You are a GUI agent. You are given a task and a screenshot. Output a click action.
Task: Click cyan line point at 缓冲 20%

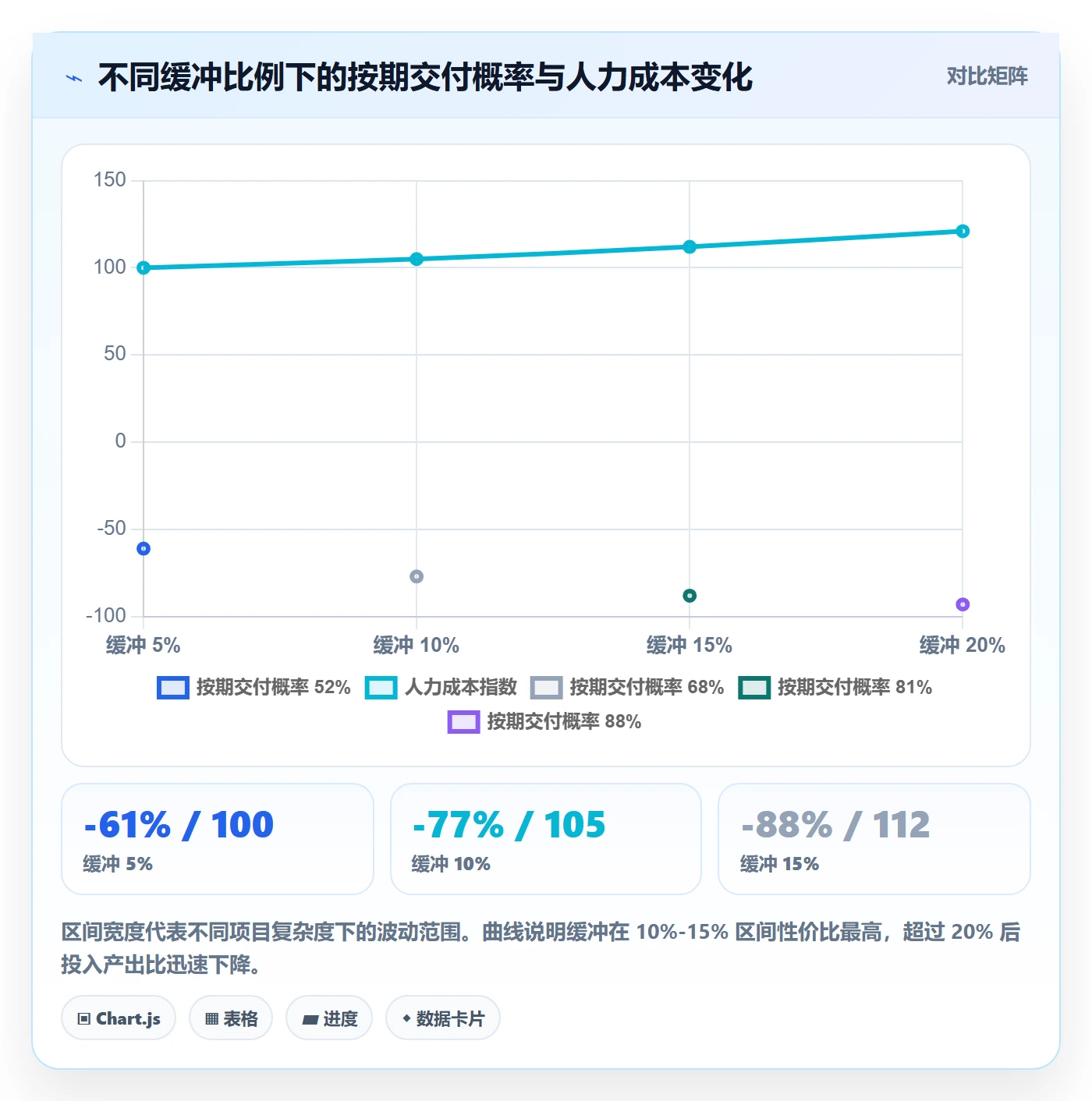pos(963,231)
